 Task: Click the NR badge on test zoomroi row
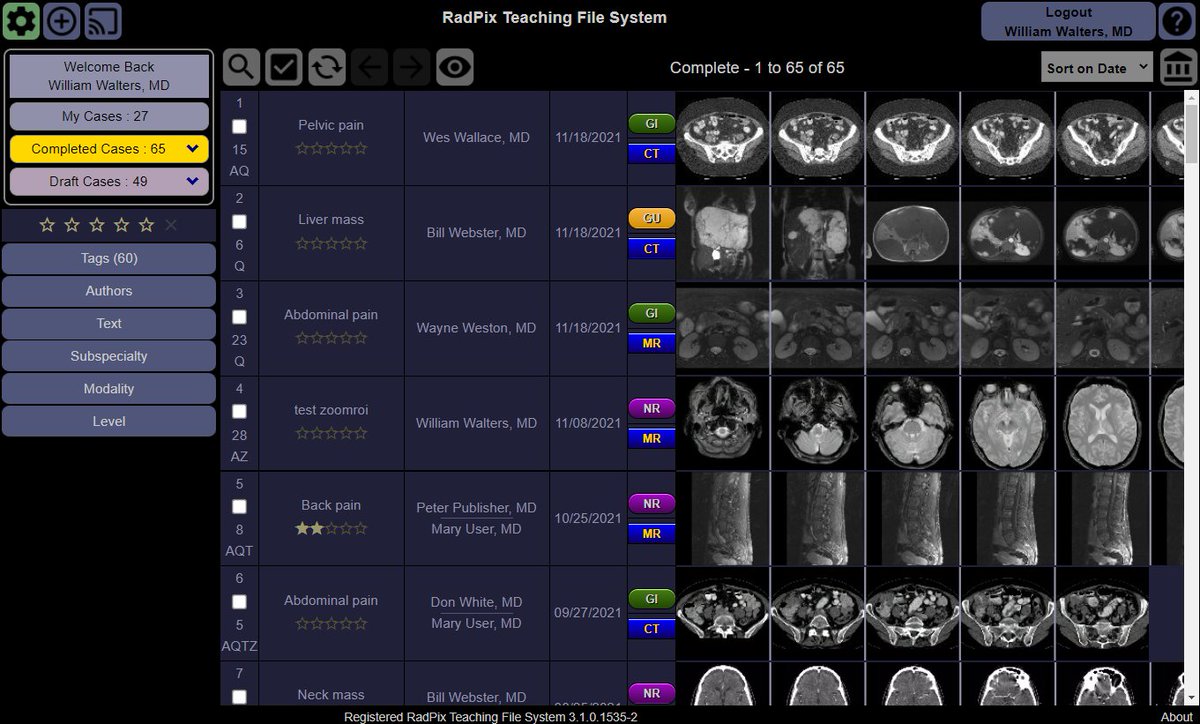point(652,408)
